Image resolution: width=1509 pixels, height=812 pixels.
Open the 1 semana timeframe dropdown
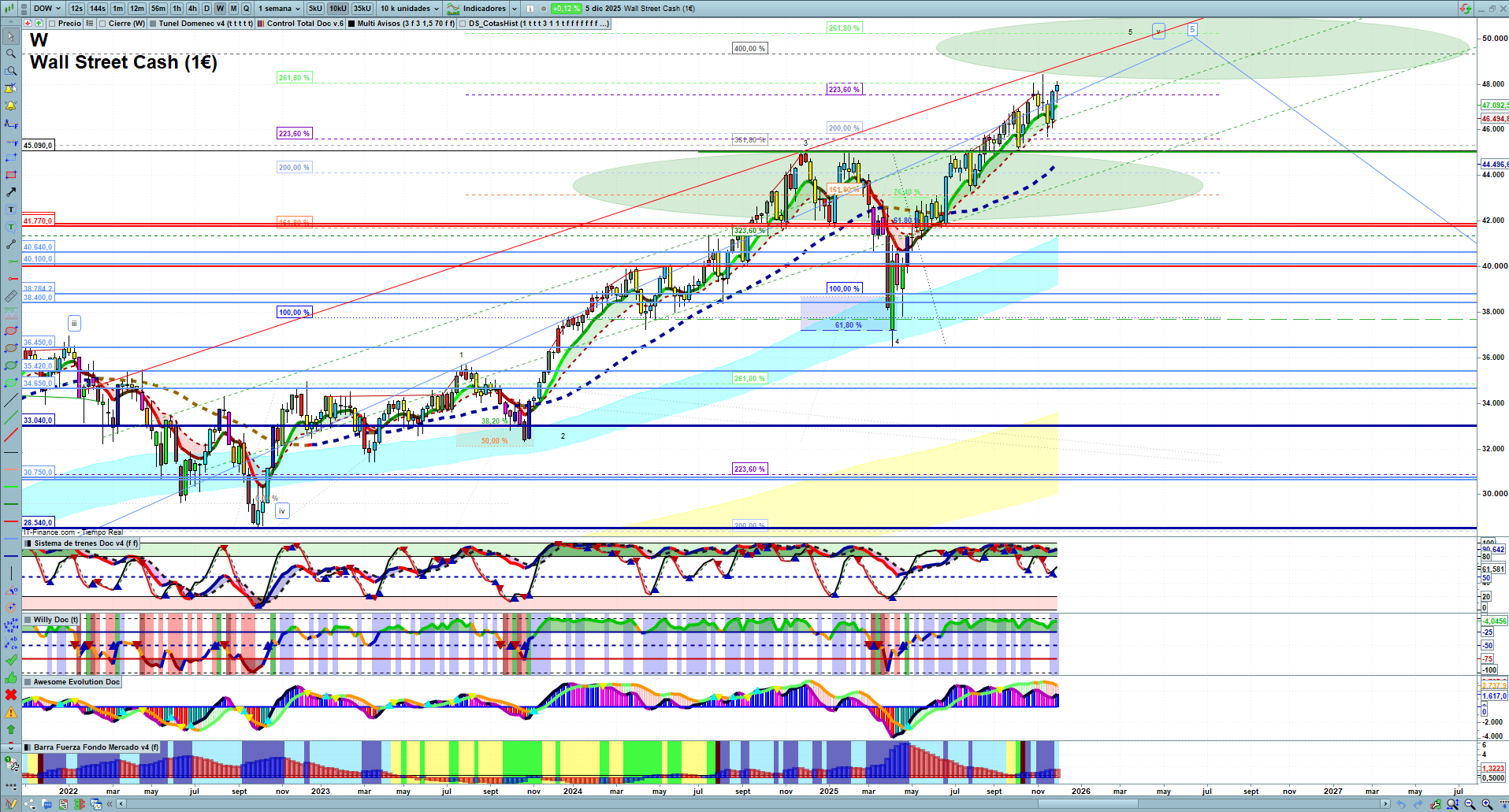tap(279, 9)
